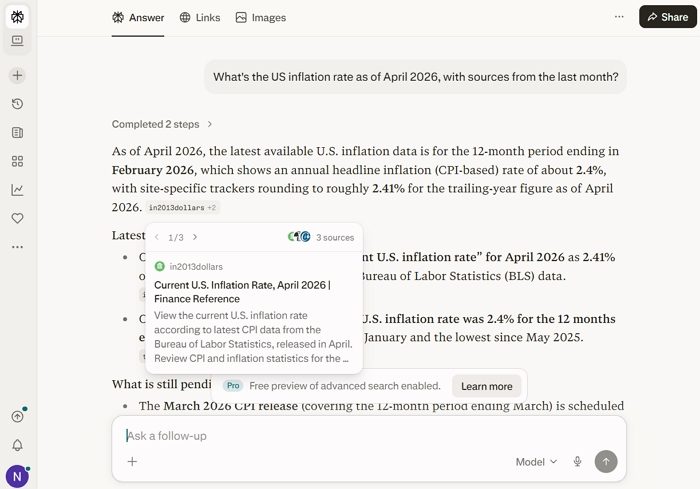Click the microphone dictation icon
The height and width of the screenshot is (489, 700).
click(577, 461)
